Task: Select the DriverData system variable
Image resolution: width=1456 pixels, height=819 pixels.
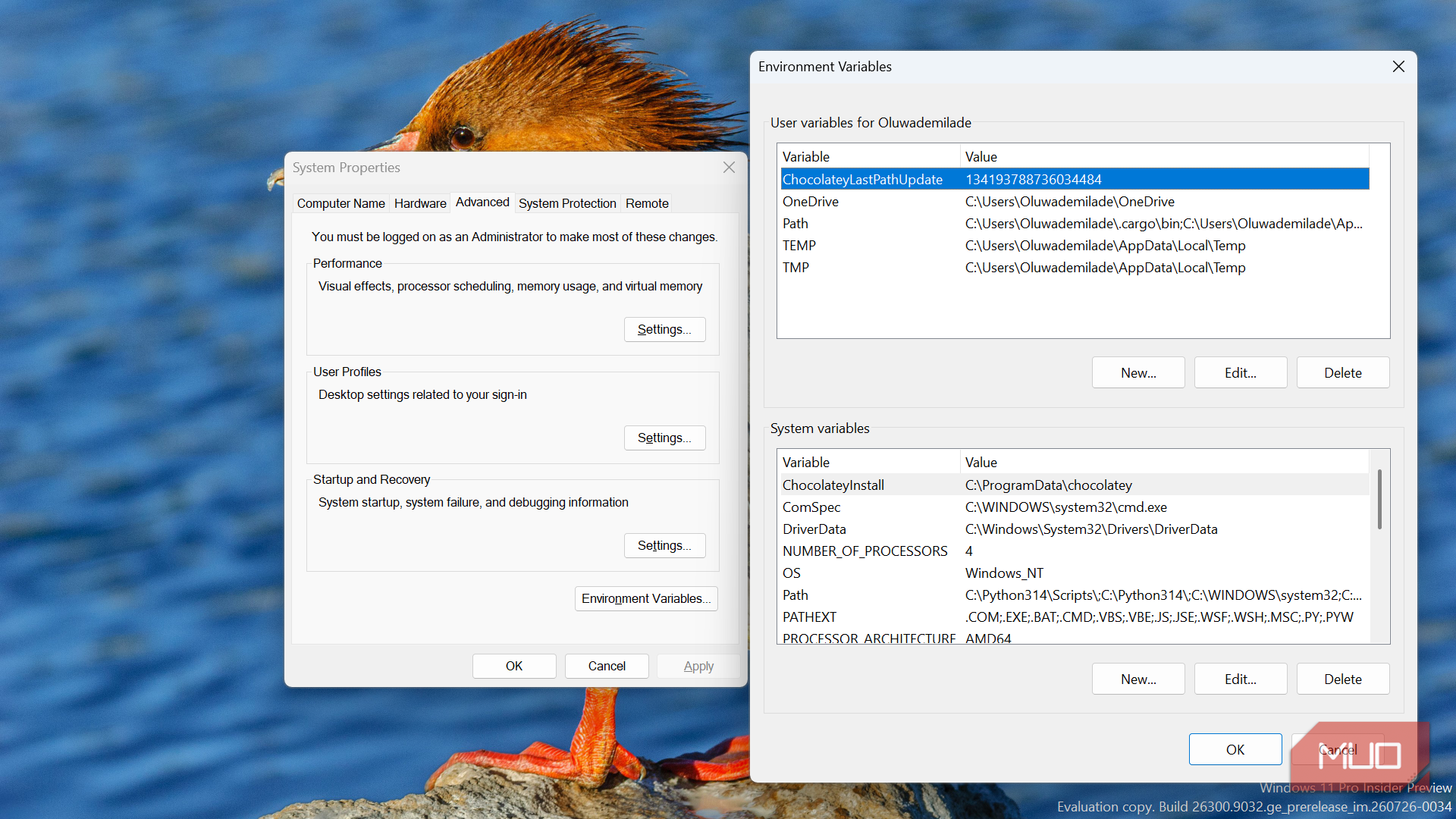Action: 1075,529
